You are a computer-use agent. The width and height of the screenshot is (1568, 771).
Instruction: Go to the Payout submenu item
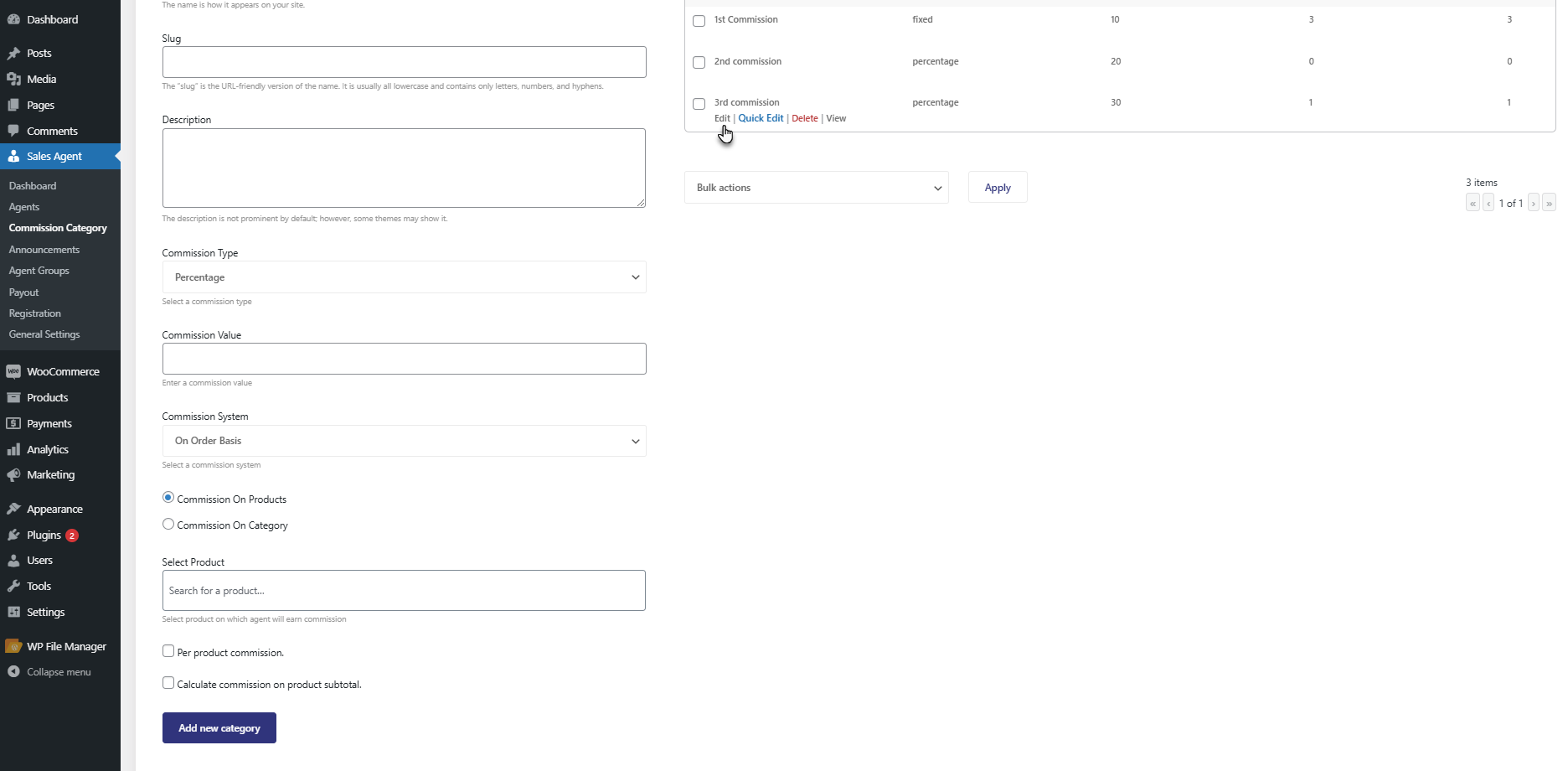coord(24,292)
